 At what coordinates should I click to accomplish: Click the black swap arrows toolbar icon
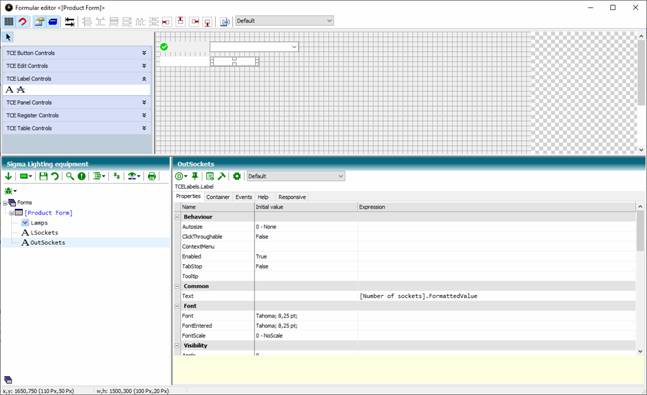70,21
